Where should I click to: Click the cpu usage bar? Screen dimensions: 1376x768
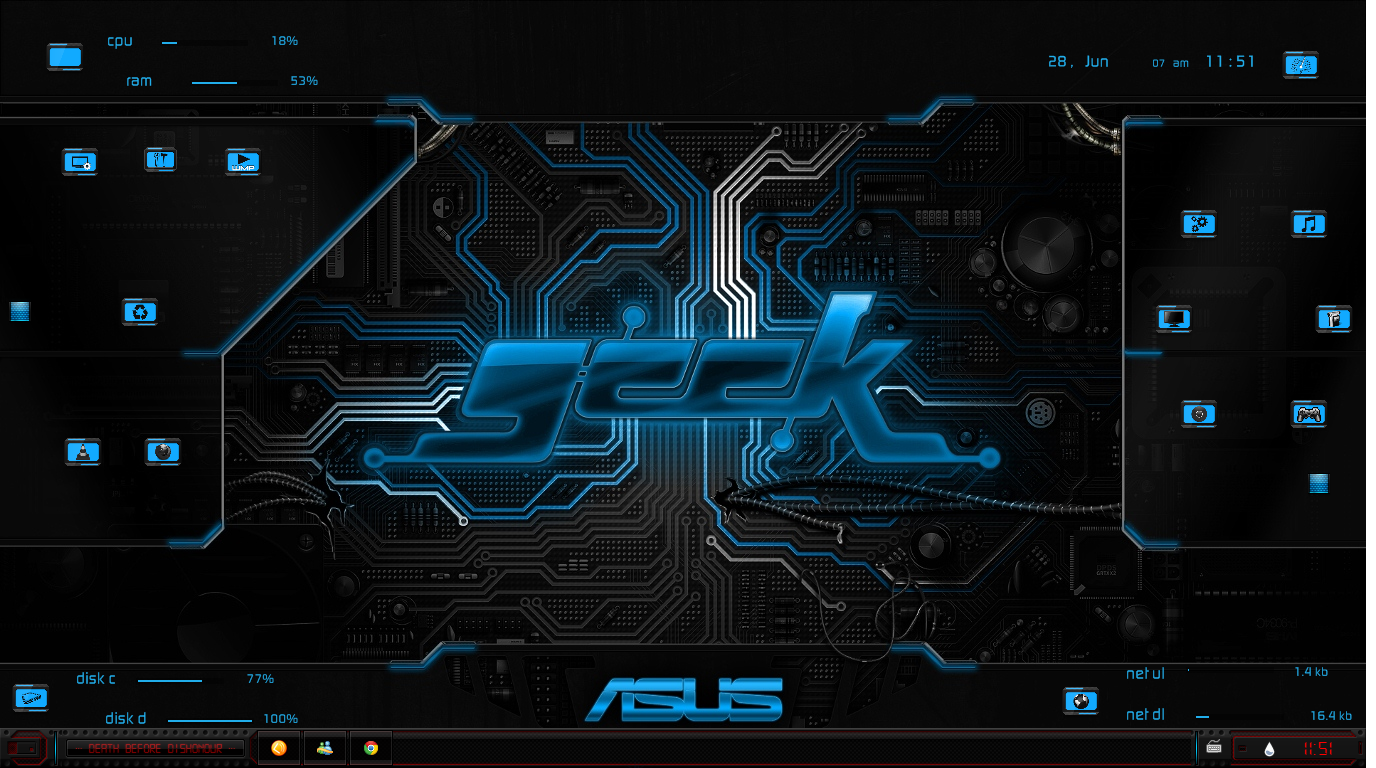(205, 43)
